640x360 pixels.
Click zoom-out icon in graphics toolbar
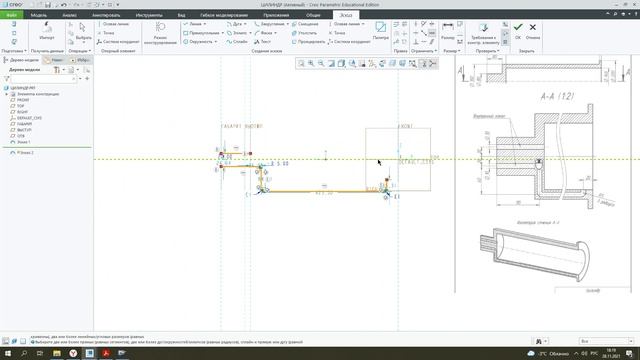[x=321, y=63]
